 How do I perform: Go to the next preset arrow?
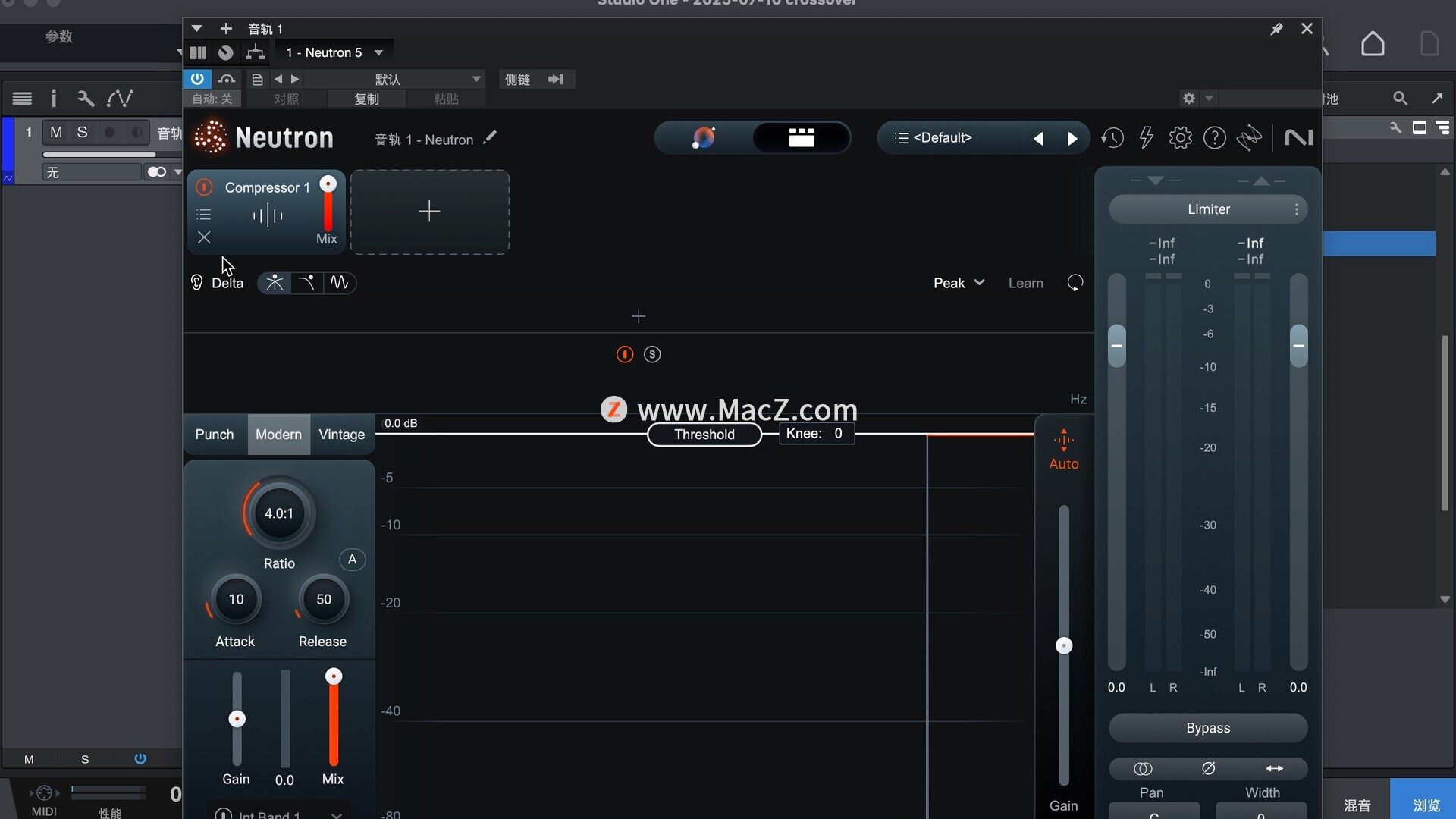(1072, 138)
